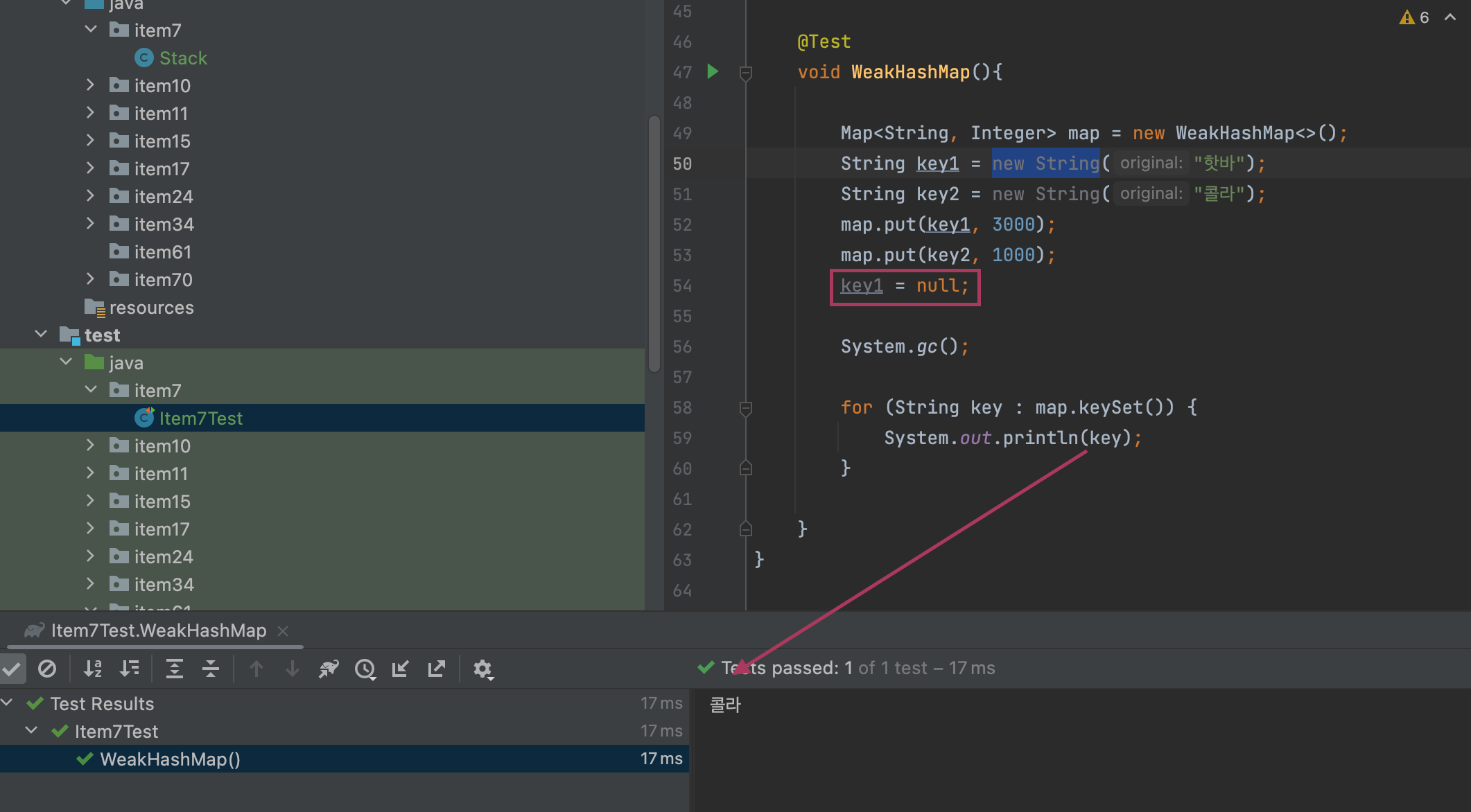Collapse the Item7Test results node
Viewport: 1471px width, 812px height.
pos(32,731)
